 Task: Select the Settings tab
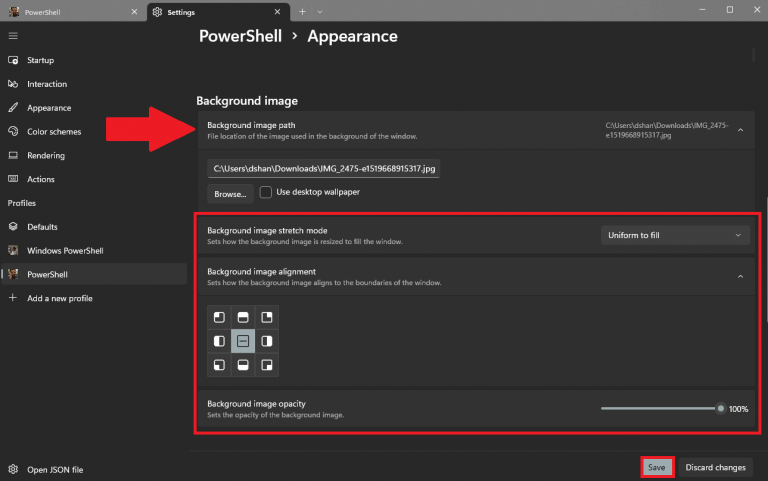pos(218,12)
